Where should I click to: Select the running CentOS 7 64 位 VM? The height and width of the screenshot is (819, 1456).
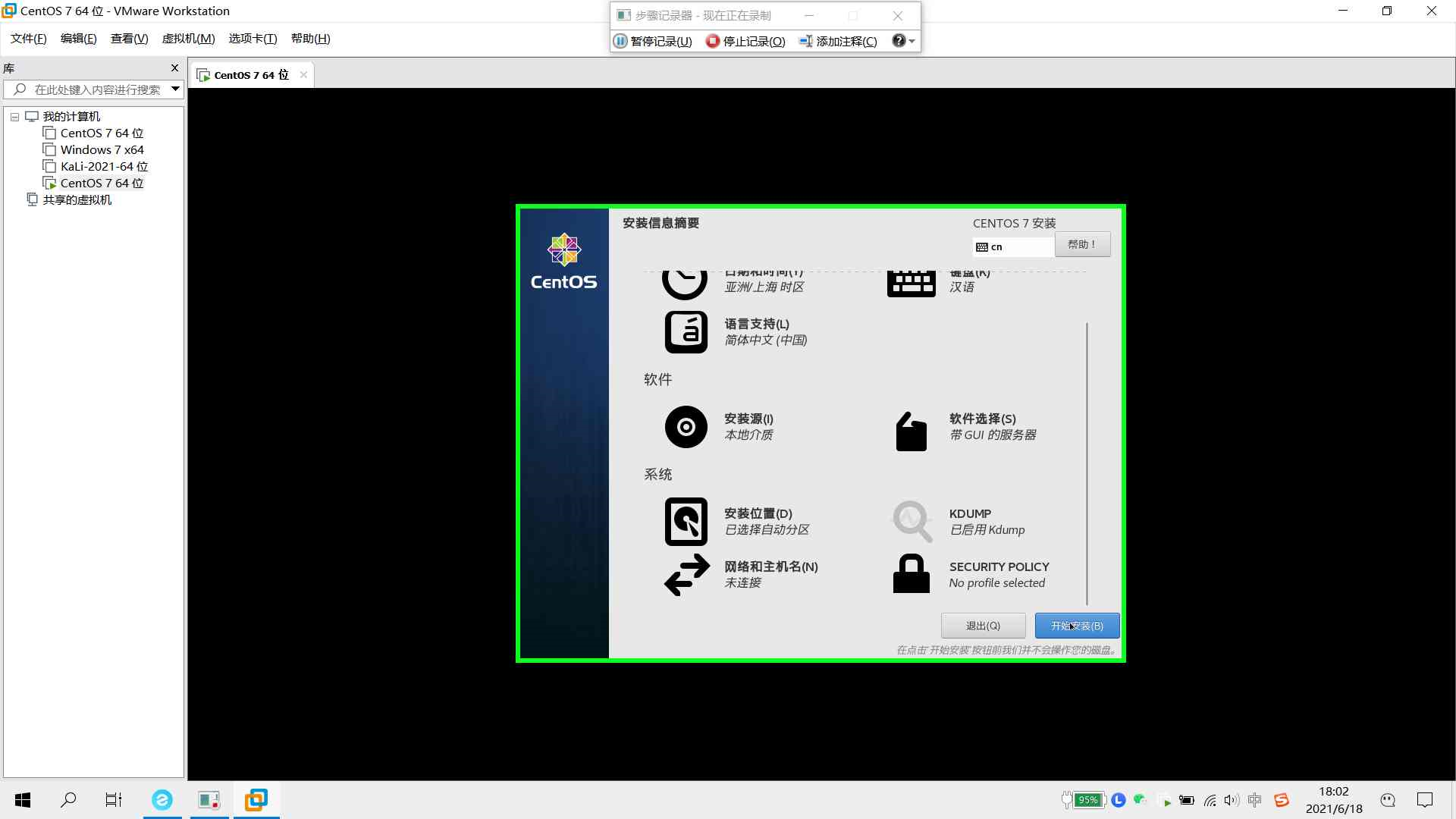(102, 184)
